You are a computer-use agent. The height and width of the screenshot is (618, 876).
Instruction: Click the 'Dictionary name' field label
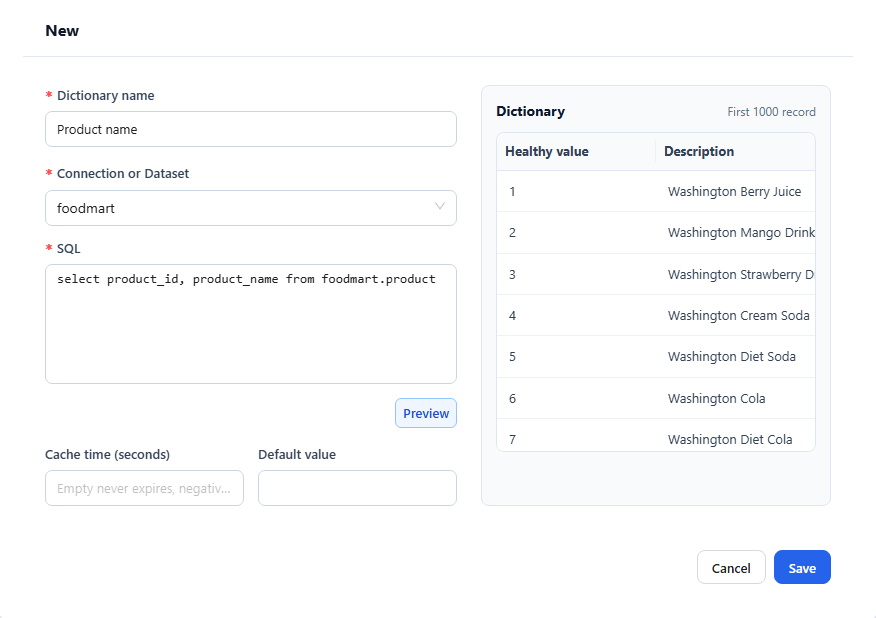(x=106, y=96)
